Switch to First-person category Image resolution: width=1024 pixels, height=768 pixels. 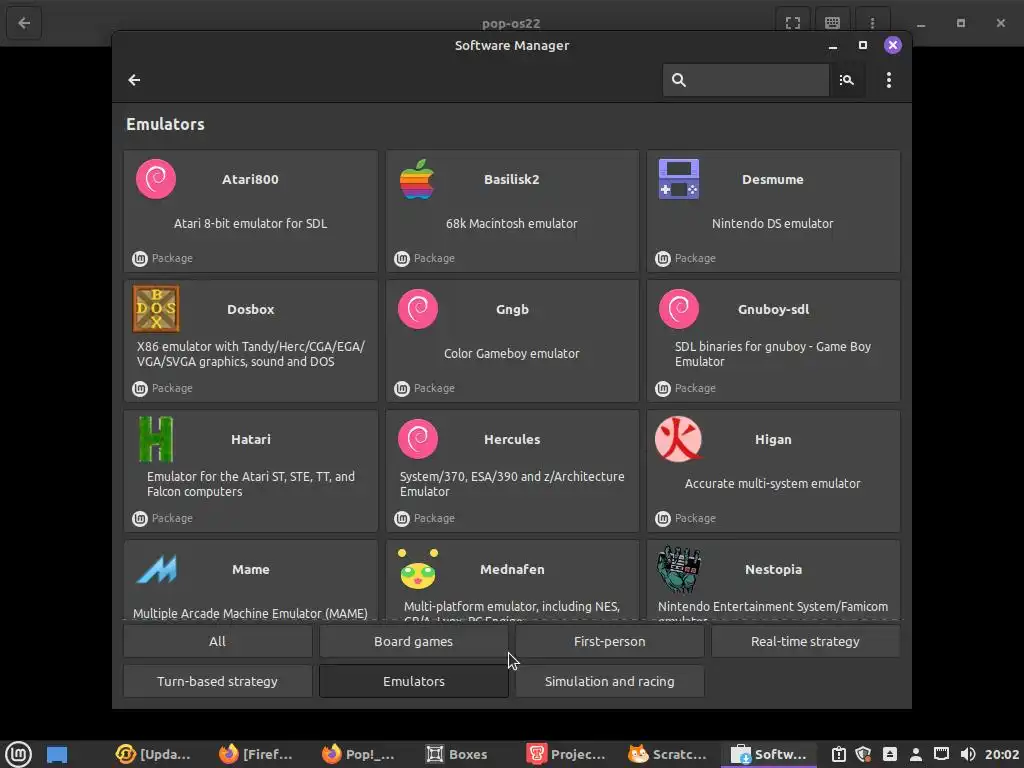pos(609,641)
